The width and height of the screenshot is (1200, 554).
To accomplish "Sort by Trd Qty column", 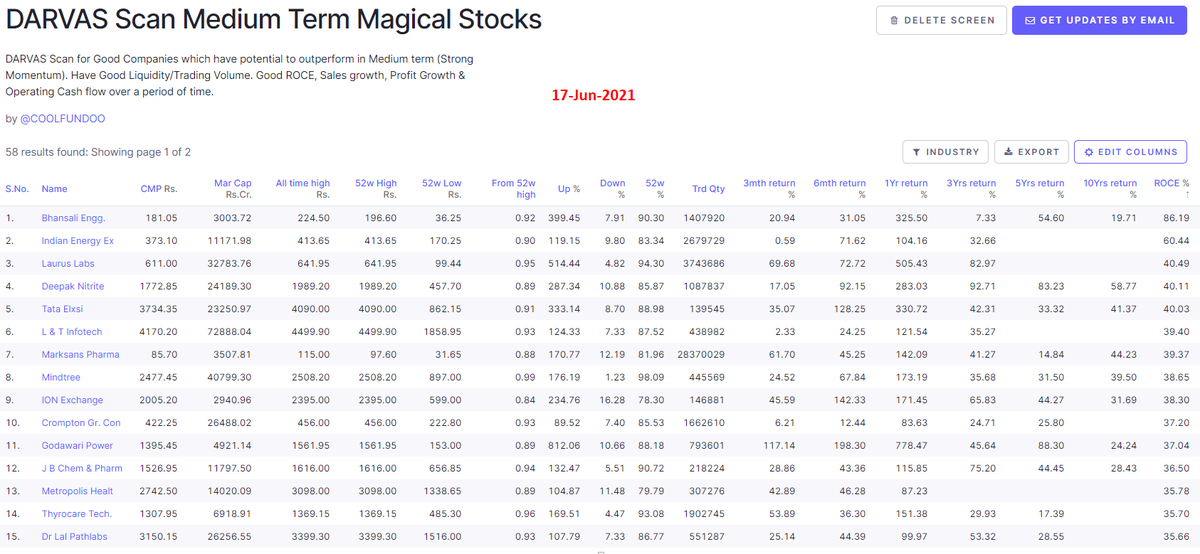I will click(x=708, y=189).
